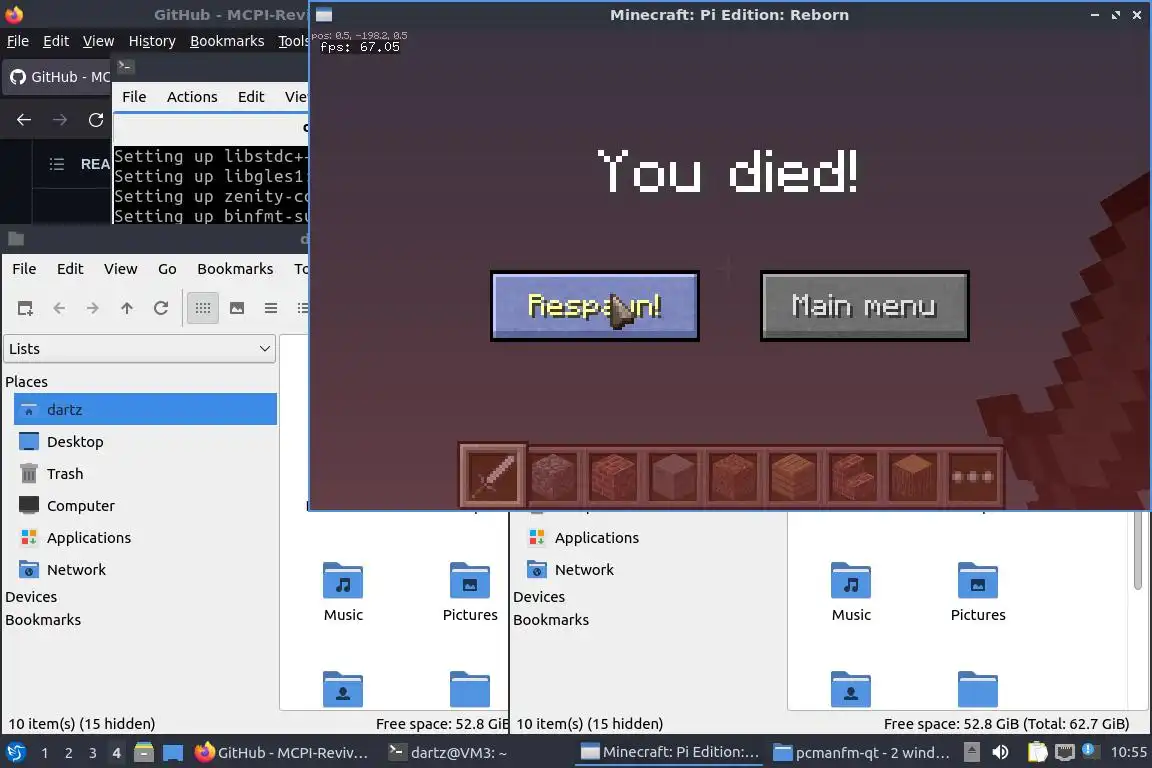Open Bookmarks menu in file manager
The height and width of the screenshot is (768, 1152).
coord(235,268)
